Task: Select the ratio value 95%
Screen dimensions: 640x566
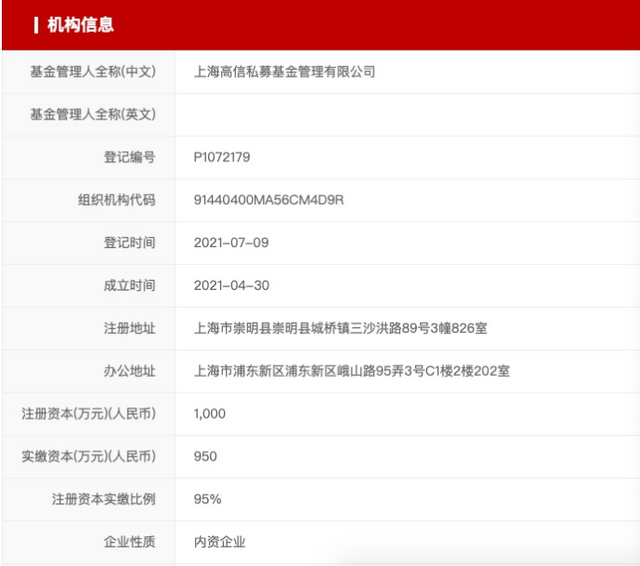Action: [x=207, y=499]
